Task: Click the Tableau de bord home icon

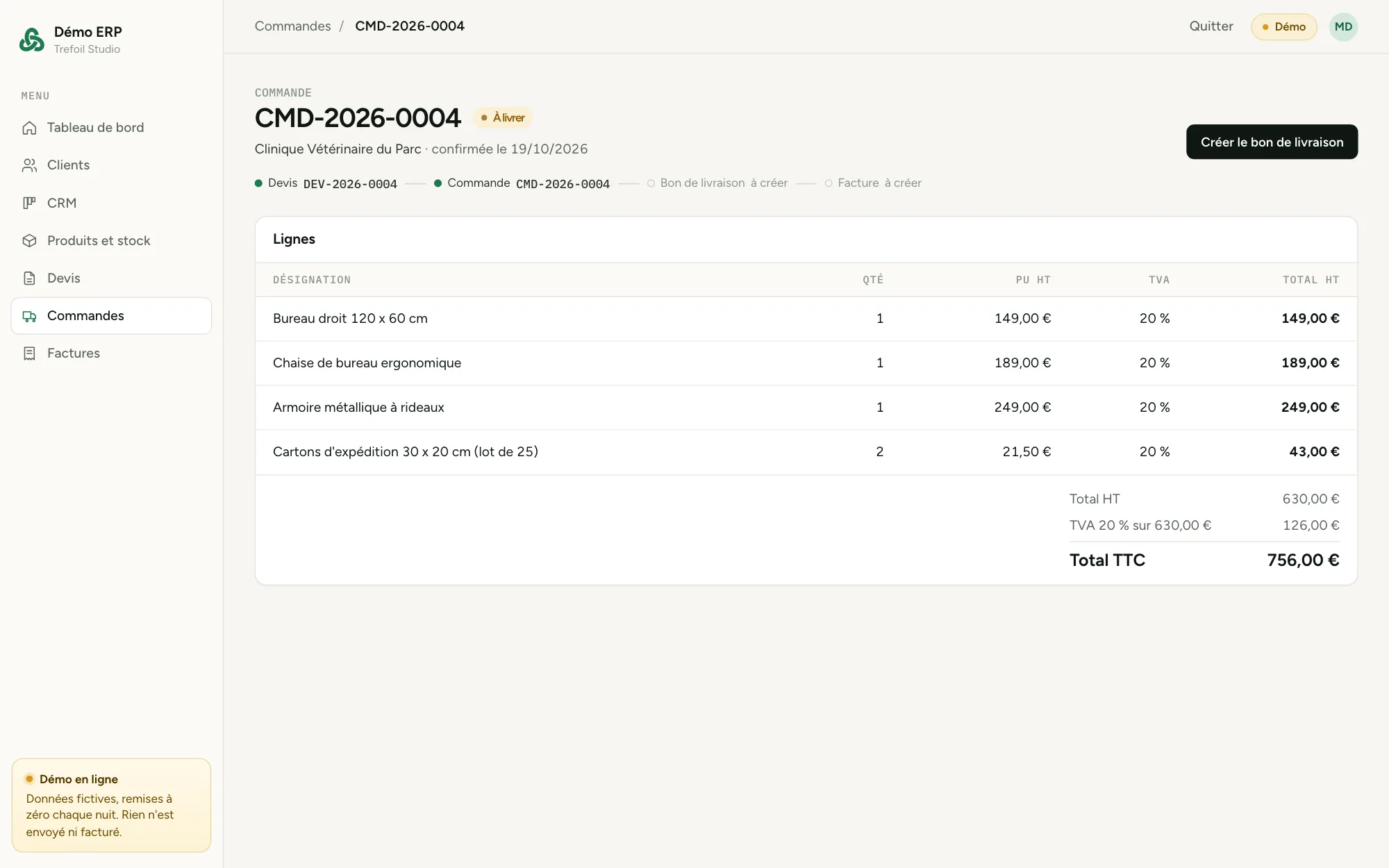Action: pyautogui.click(x=29, y=128)
